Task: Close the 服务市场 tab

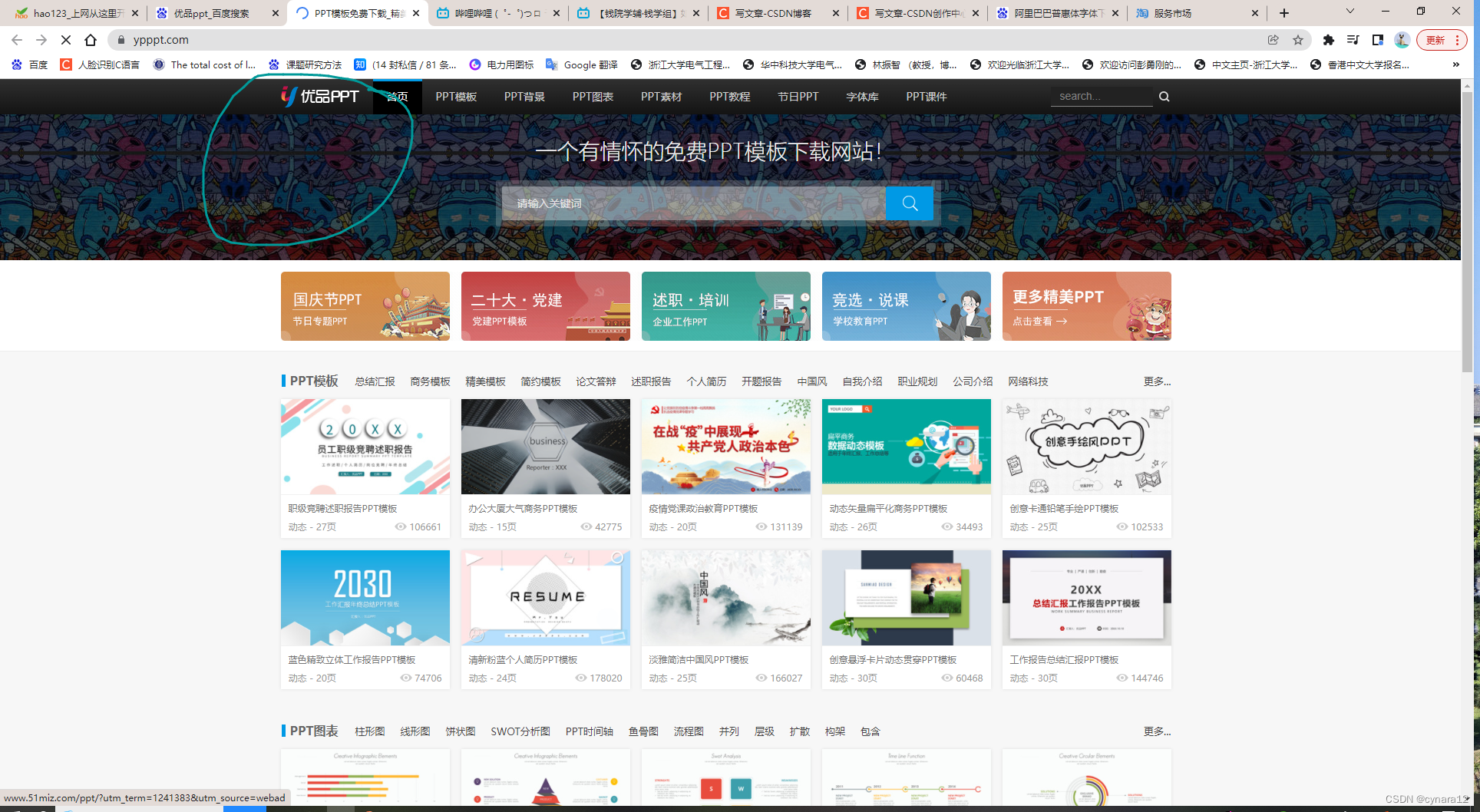Action: click(x=1255, y=13)
